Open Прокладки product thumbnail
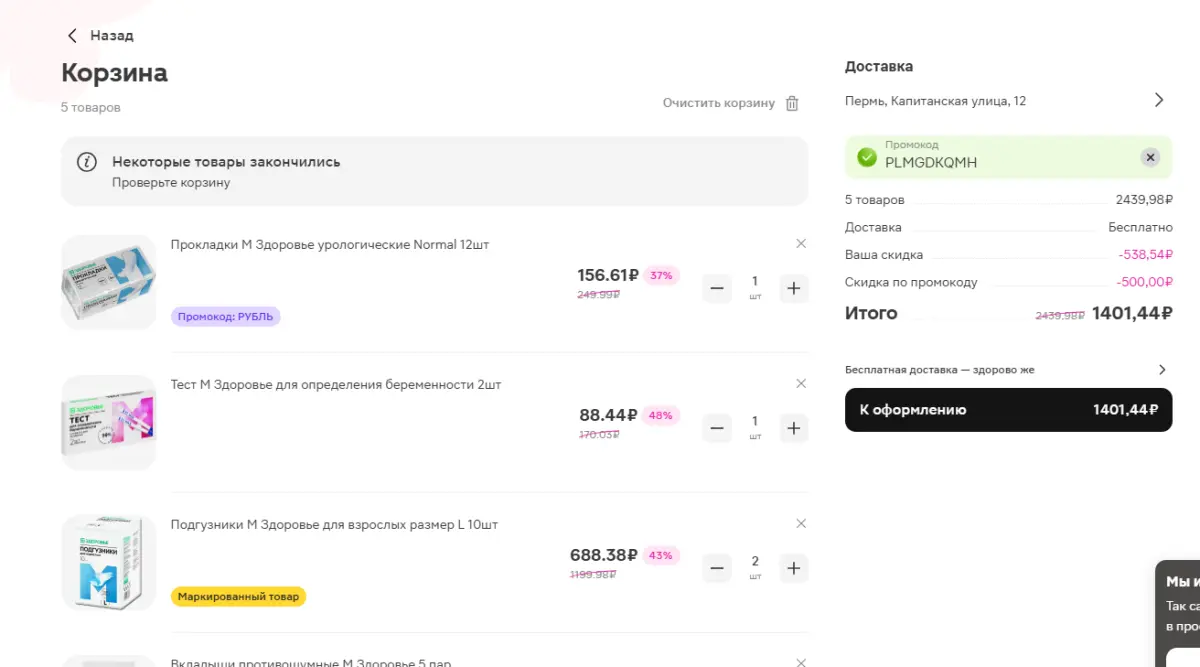Viewport: 1200px width, 667px height. point(109,282)
